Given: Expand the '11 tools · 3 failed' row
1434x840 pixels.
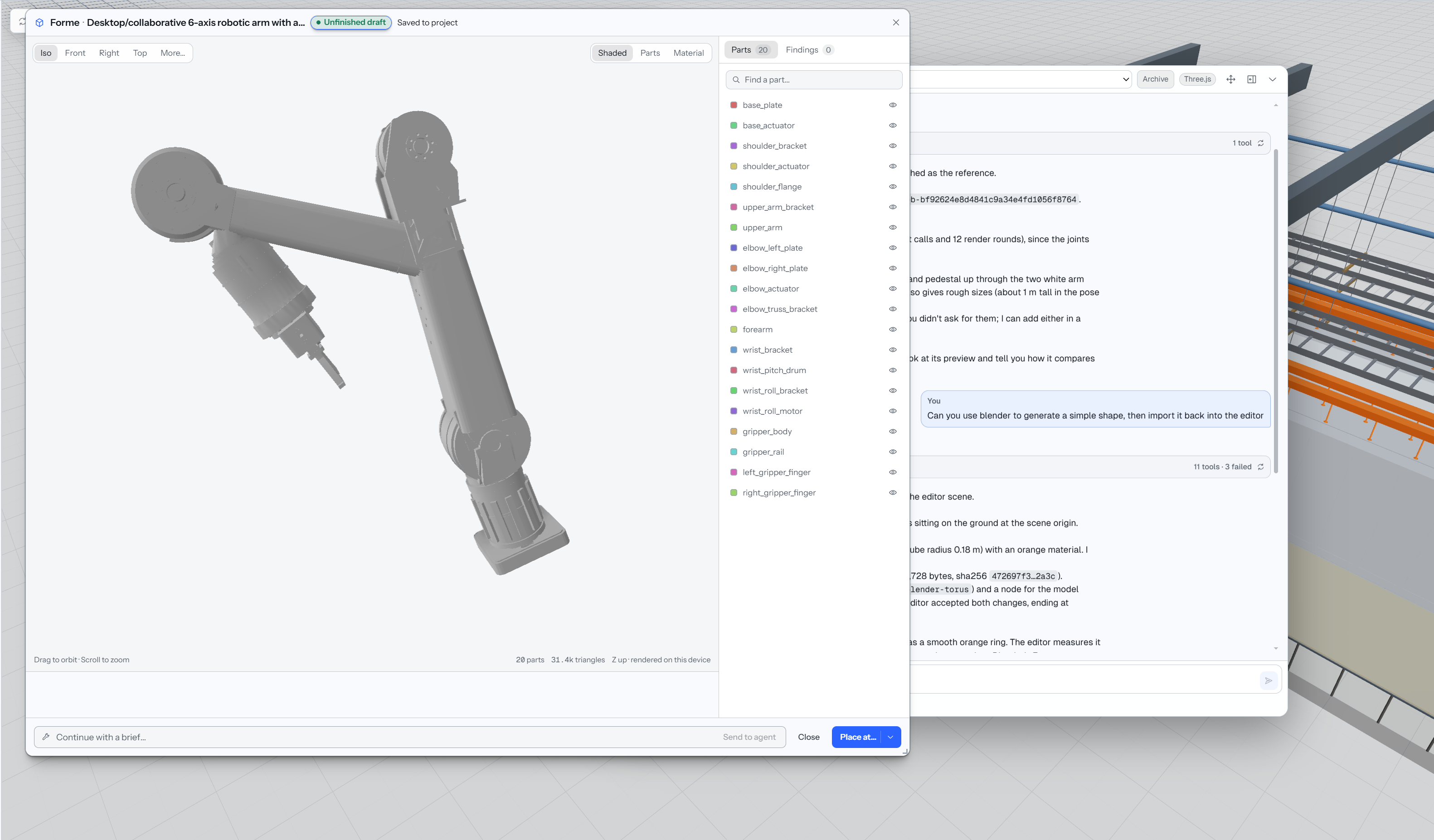Looking at the screenshot, I should [x=1089, y=466].
